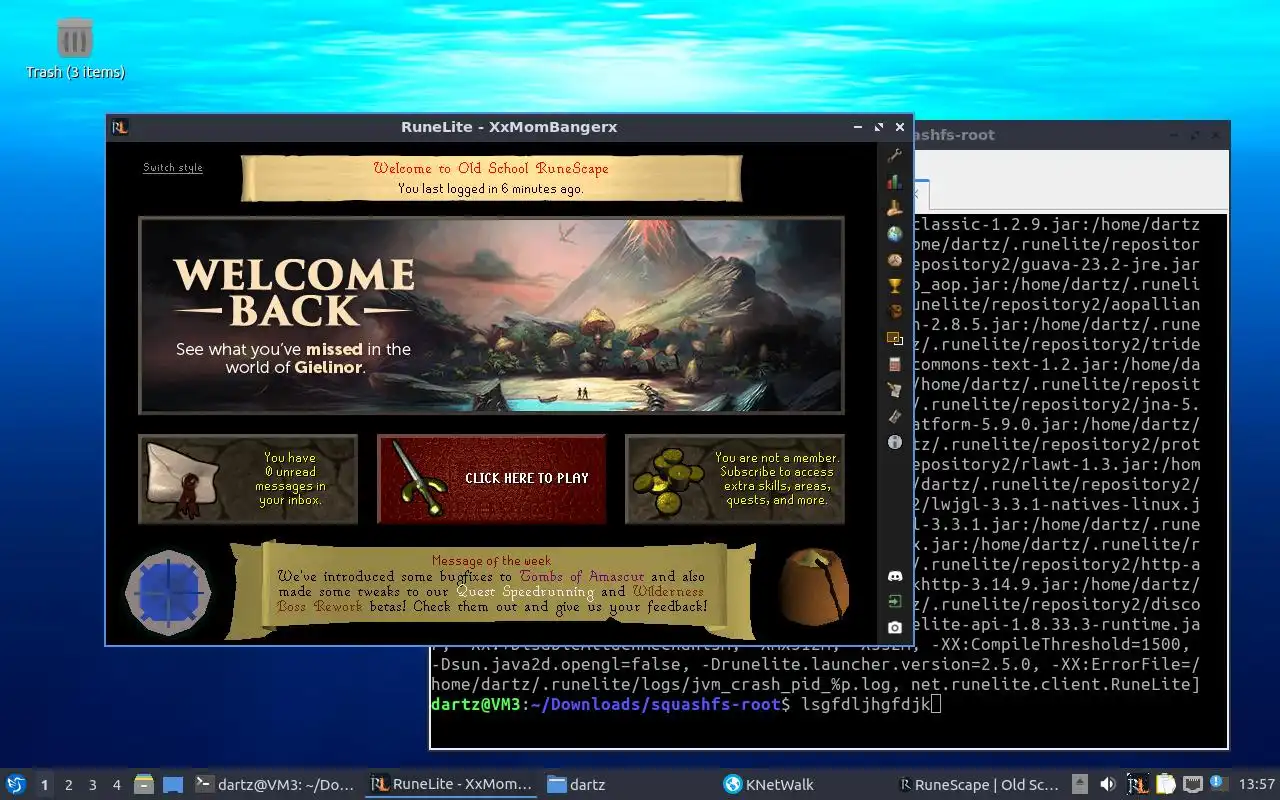1280x800 pixels.
Task: Click the RuneLite tray icon
Action: pos(1137,785)
